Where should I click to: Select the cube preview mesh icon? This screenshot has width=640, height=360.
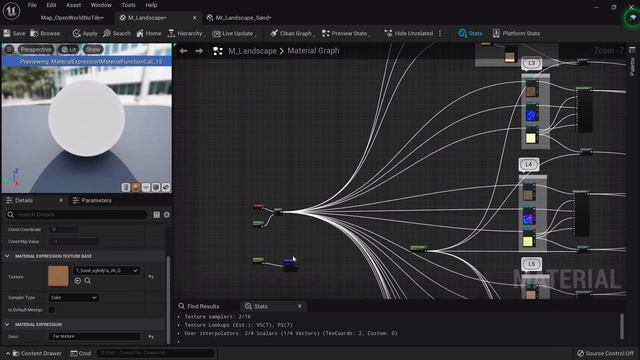(156, 187)
